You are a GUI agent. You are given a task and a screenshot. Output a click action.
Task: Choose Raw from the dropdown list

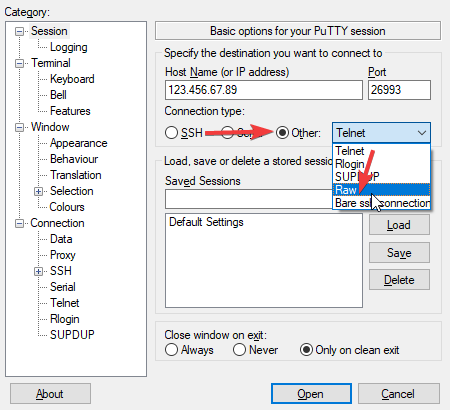(x=381, y=190)
